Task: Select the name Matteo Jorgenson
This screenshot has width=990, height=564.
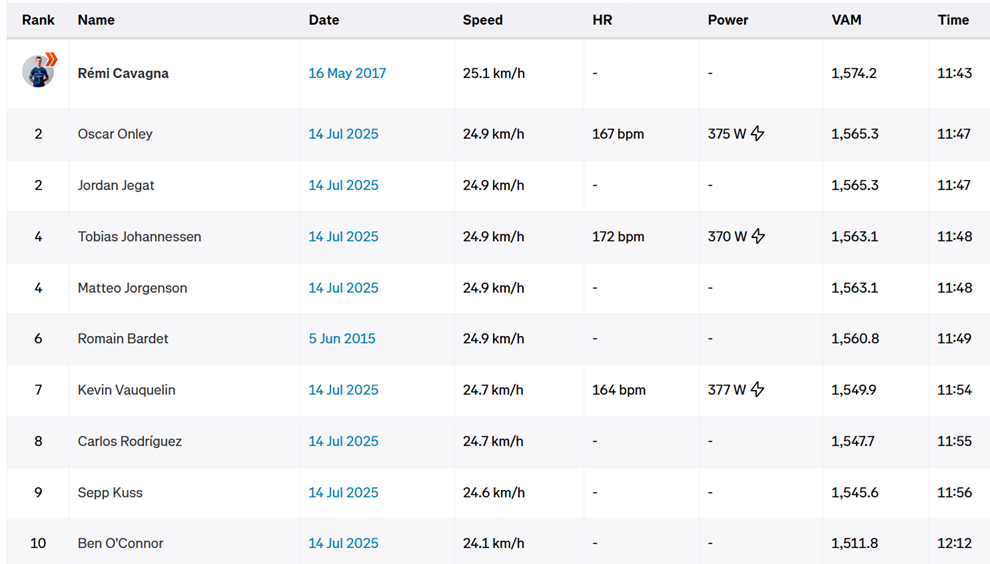Action: click(x=133, y=287)
